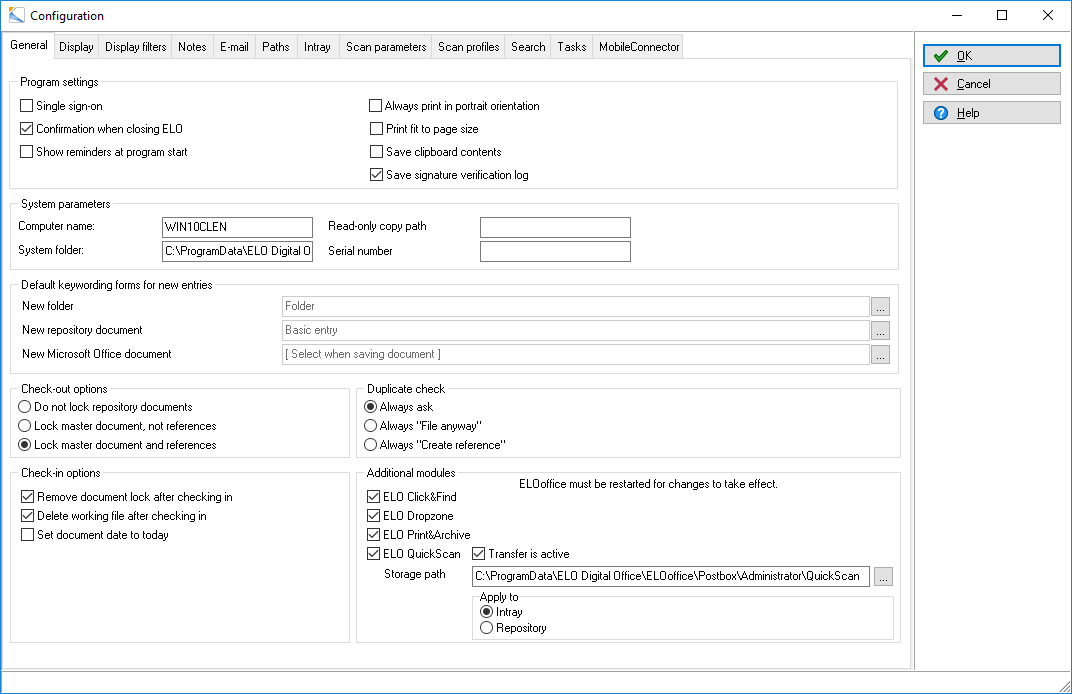The height and width of the screenshot is (694, 1072).
Task: Minimize the Configuration window
Action: (x=957, y=15)
